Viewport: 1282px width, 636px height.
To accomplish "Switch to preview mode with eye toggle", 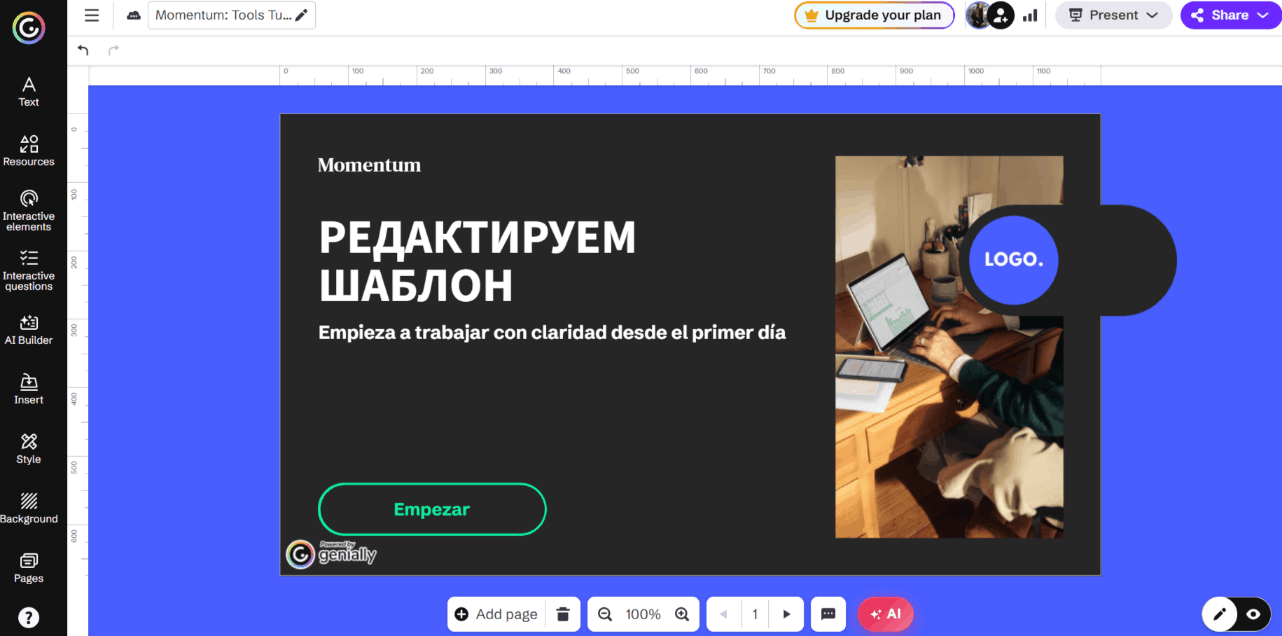I will point(1254,614).
